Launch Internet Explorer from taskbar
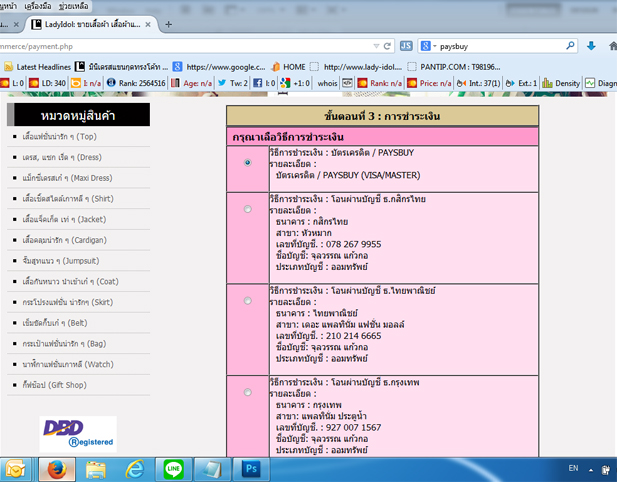Screen dimensions: 617x482 [x=135, y=469]
